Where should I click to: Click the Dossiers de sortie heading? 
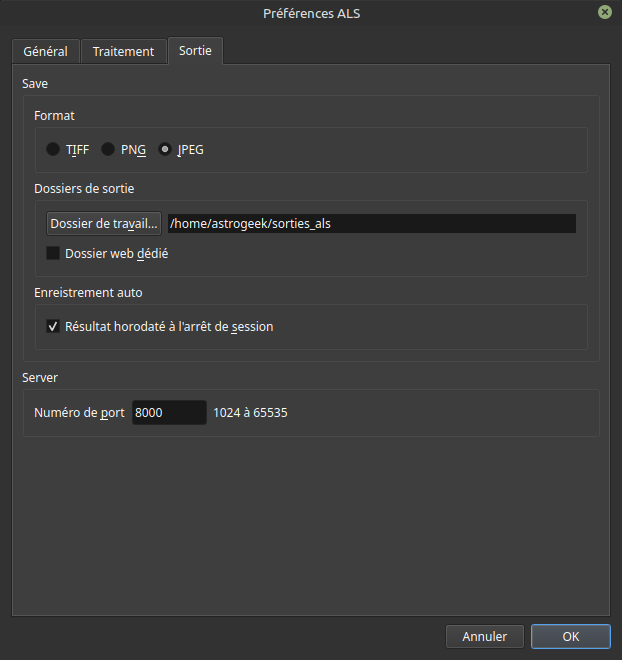coord(84,188)
